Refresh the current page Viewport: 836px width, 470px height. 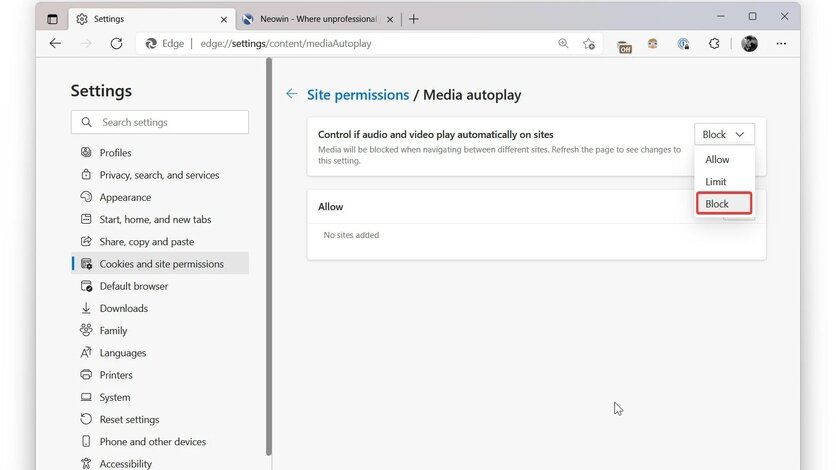click(x=116, y=44)
